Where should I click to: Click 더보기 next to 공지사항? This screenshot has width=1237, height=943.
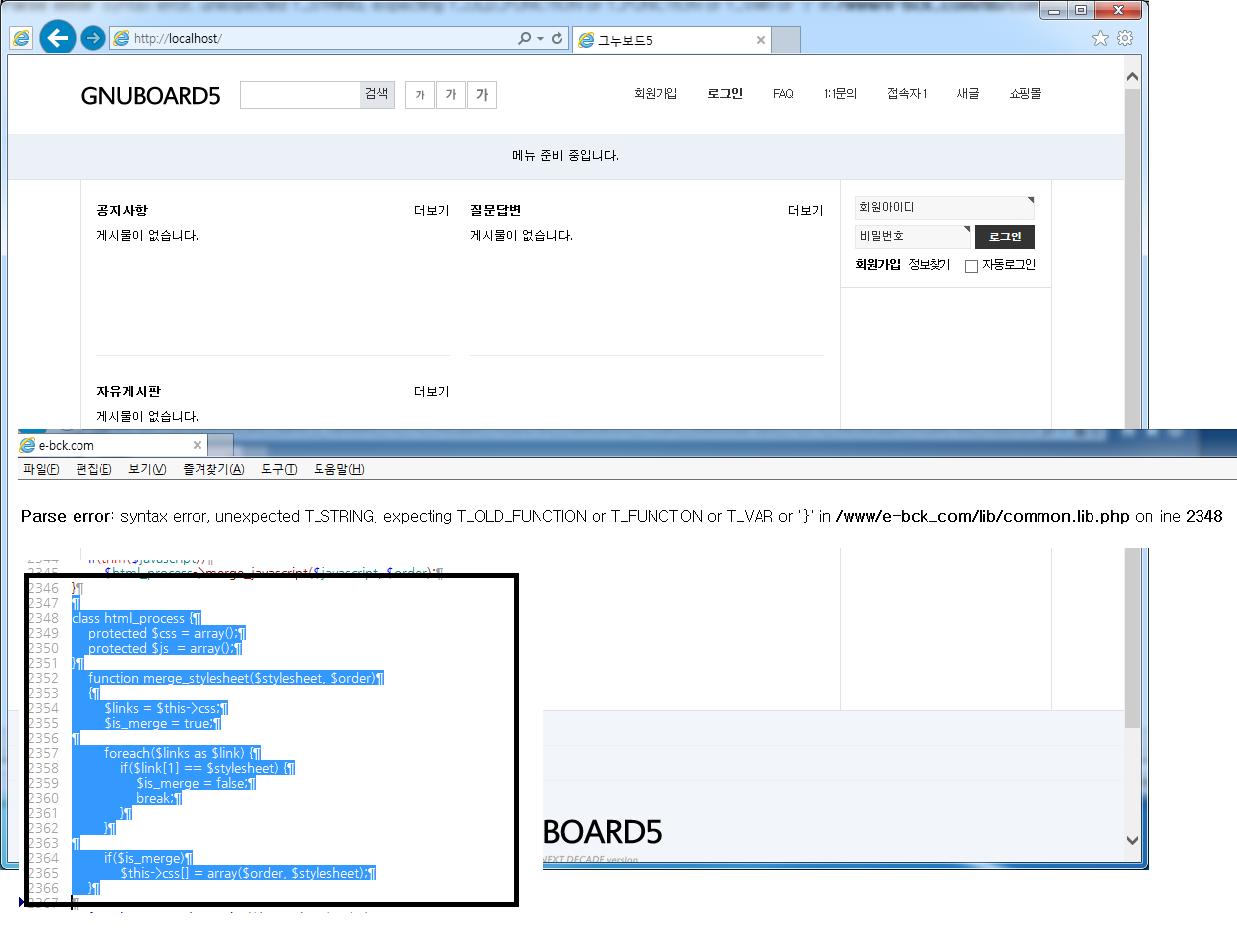[432, 211]
